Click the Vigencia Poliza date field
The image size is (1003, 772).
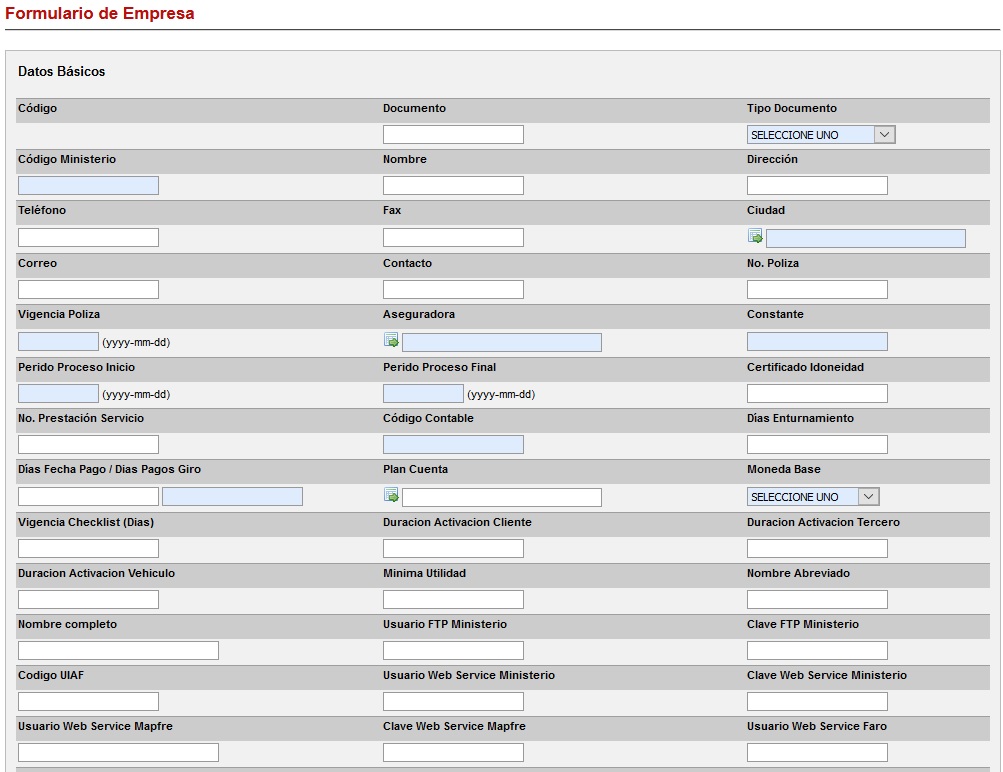[58, 342]
